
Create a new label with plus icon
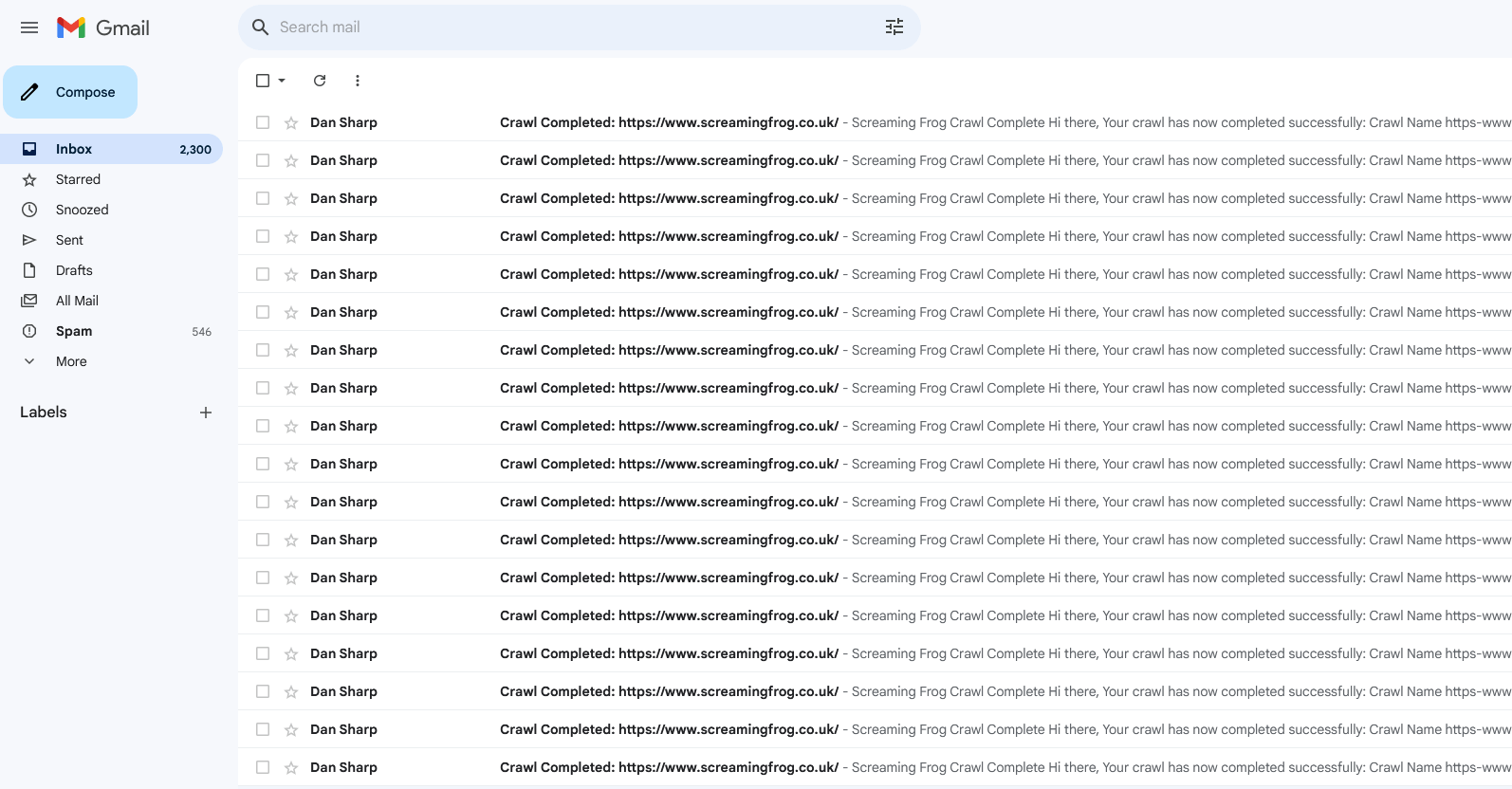click(x=206, y=413)
